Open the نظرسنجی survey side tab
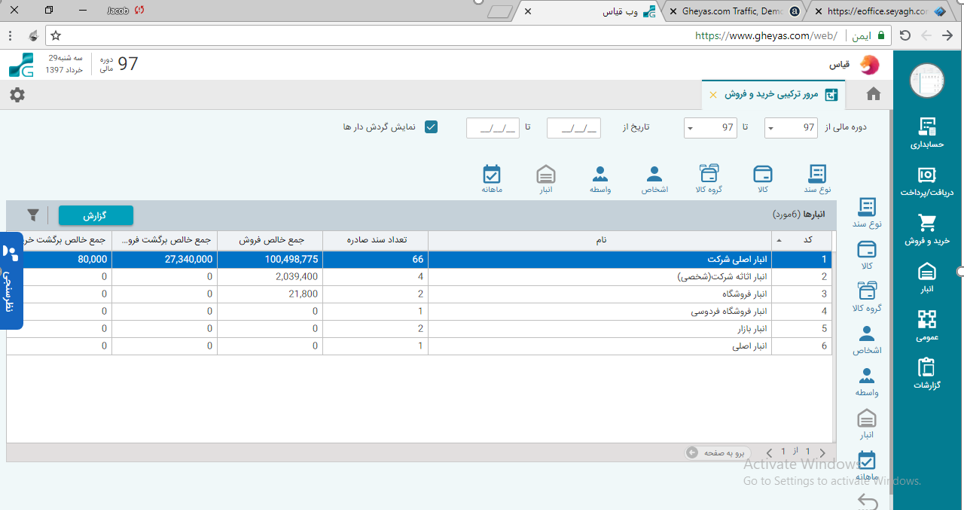Screen dimensions: 964x510 coord(10,281)
